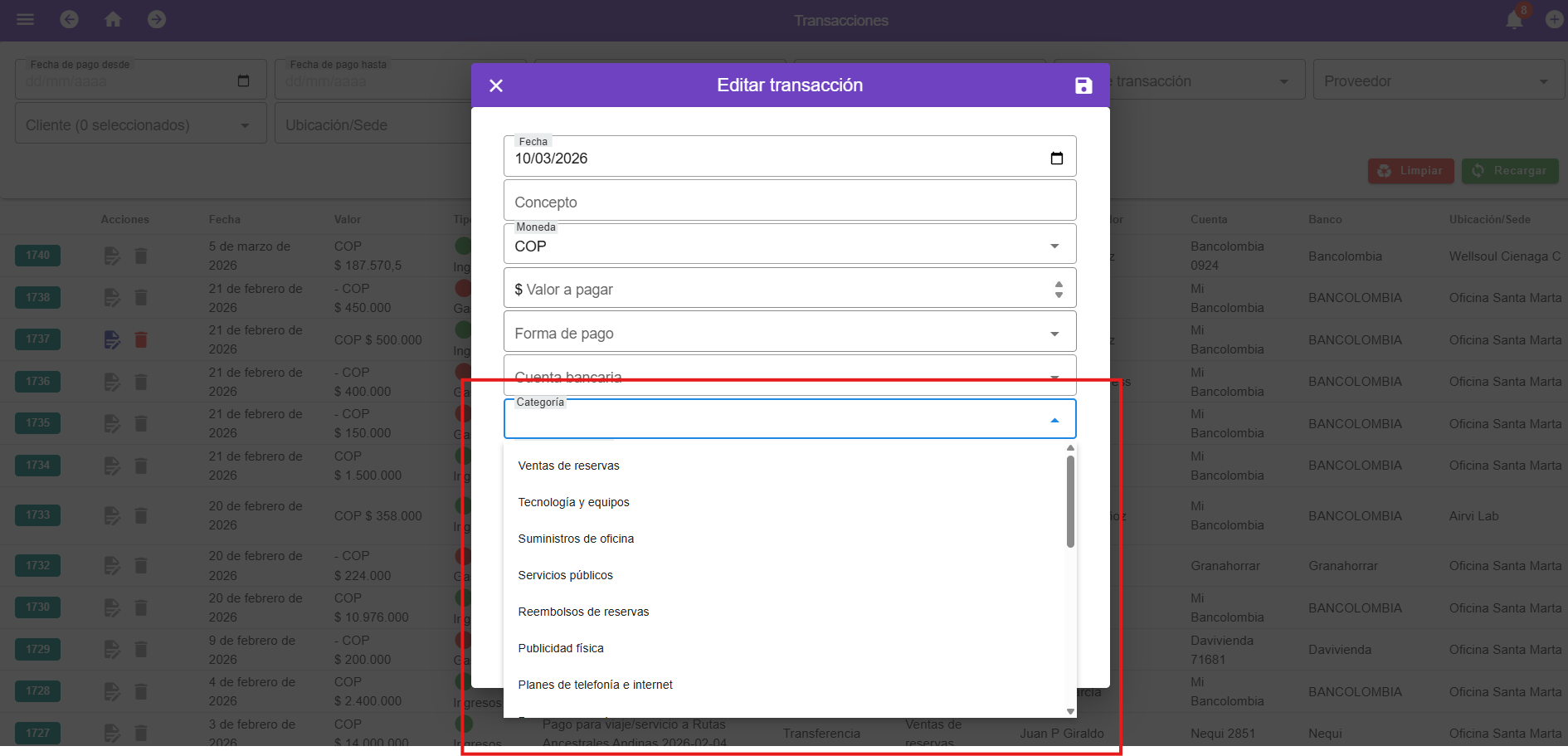
Task: Click the back arrow navigation icon
Action: pyautogui.click(x=70, y=19)
